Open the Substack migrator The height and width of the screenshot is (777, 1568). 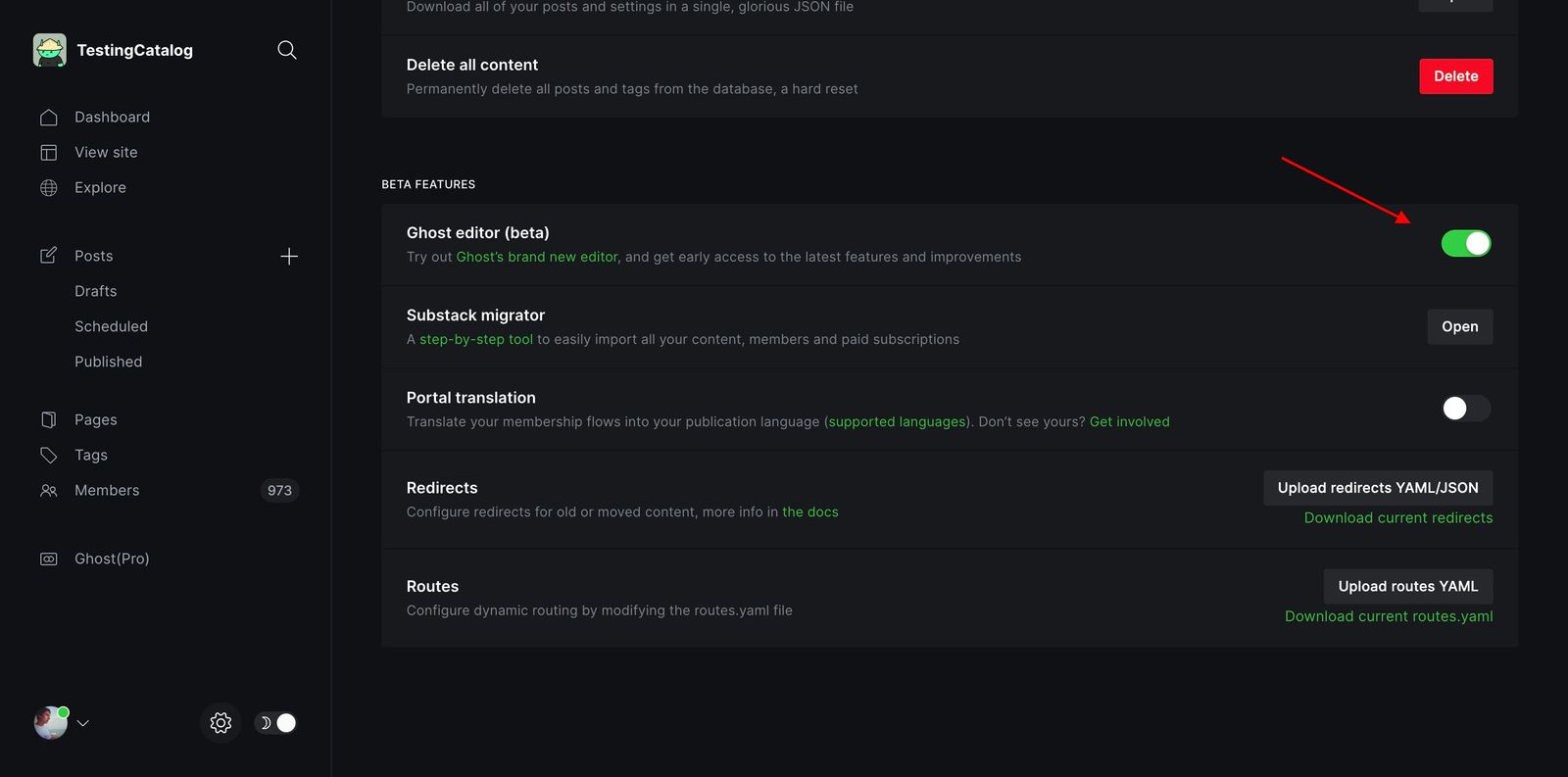[1459, 326]
